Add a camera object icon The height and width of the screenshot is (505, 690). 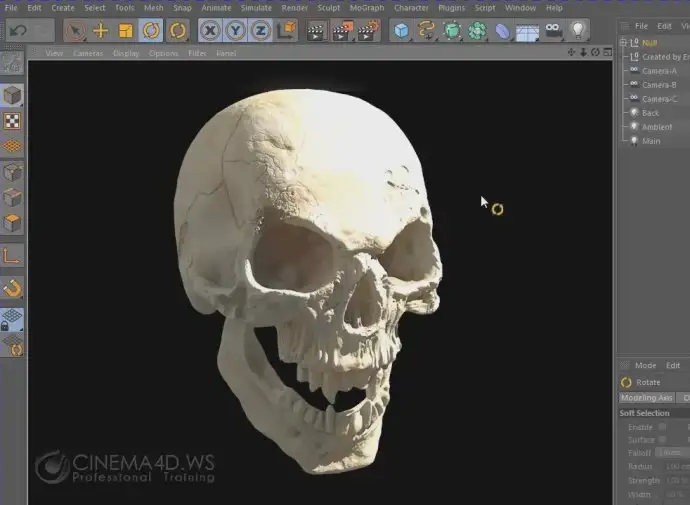pos(553,31)
